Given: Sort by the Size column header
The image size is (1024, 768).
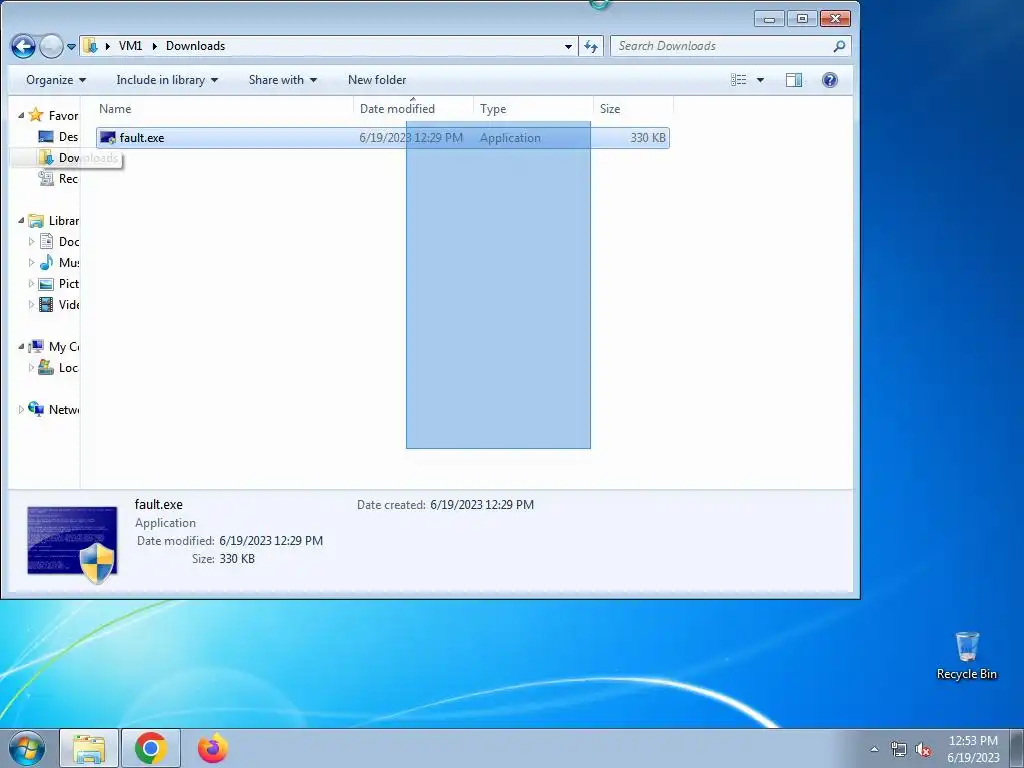Looking at the screenshot, I should [633, 108].
